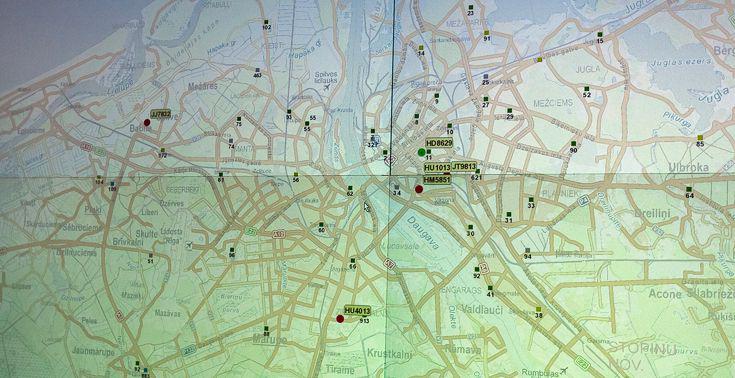Select green station marker 90
735x378 pixels.
(x=573, y=144)
